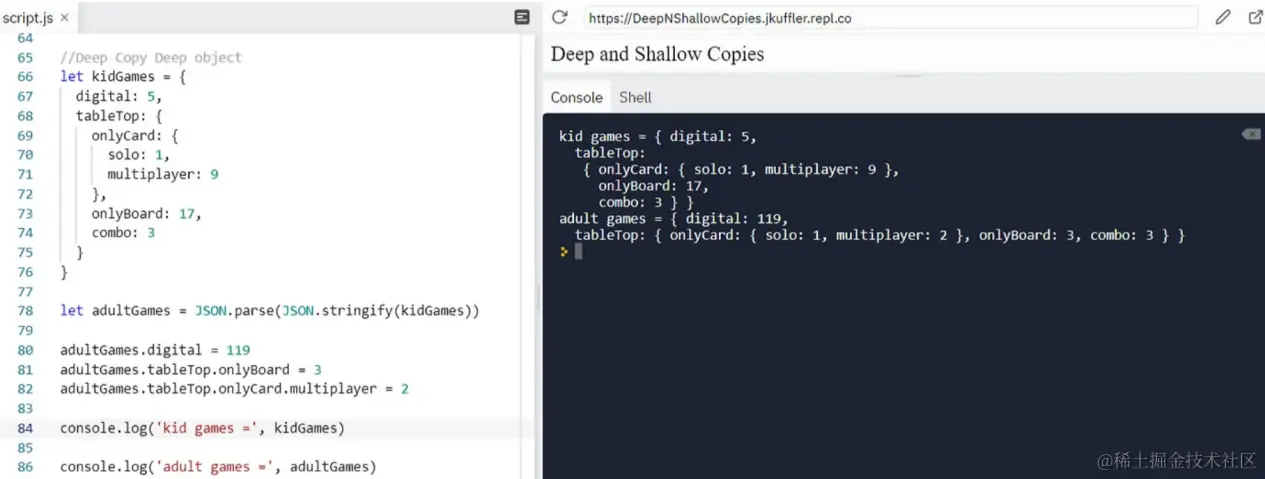Click the 'adultGames.tableTop.onlyBoard = 3' line

(190, 369)
